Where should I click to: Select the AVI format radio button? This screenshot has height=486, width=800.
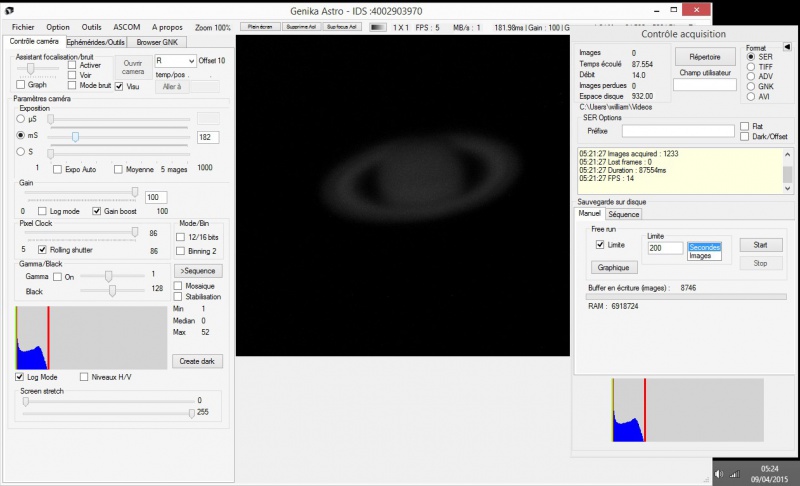[x=751, y=96]
